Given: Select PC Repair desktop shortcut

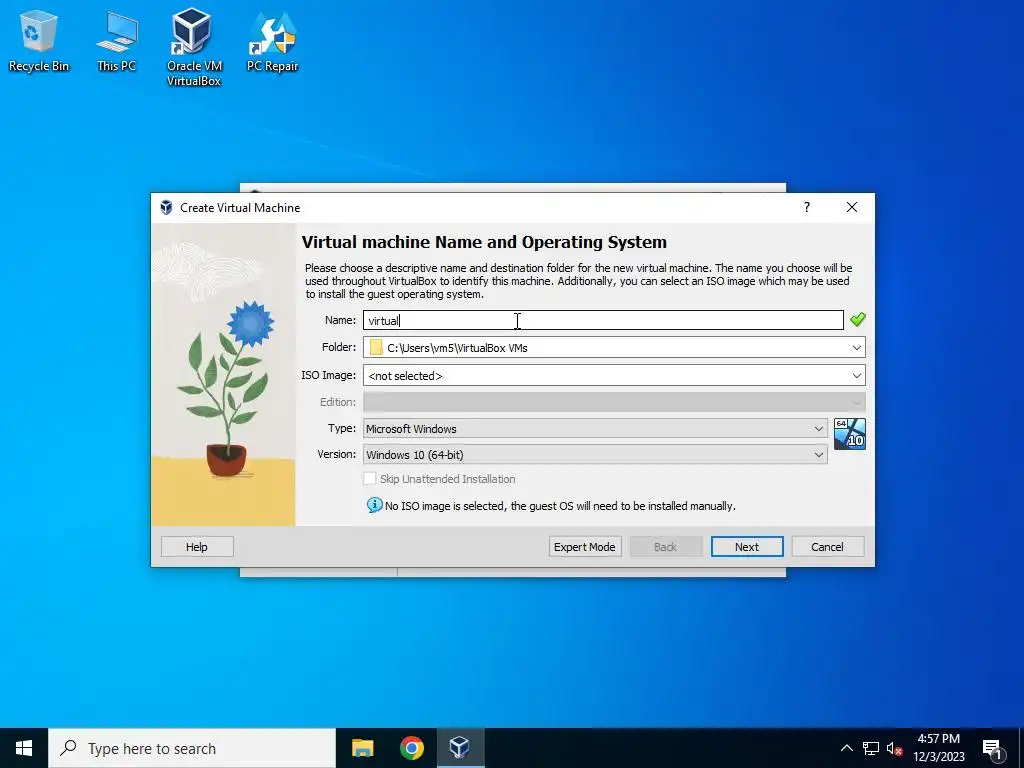Looking at the screenshot, I should [x=272, y=41].
